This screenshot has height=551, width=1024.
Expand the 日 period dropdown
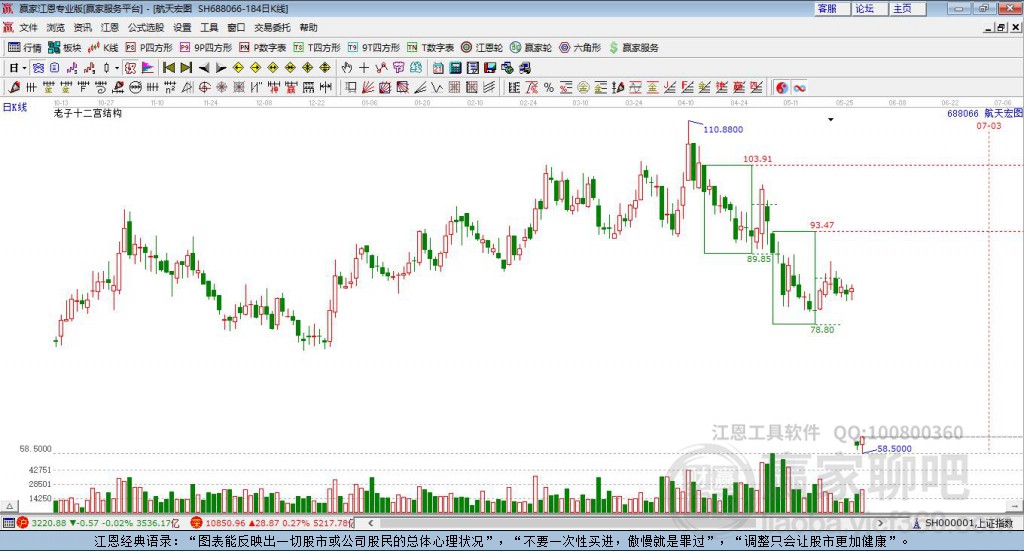(x=24, y=68)
